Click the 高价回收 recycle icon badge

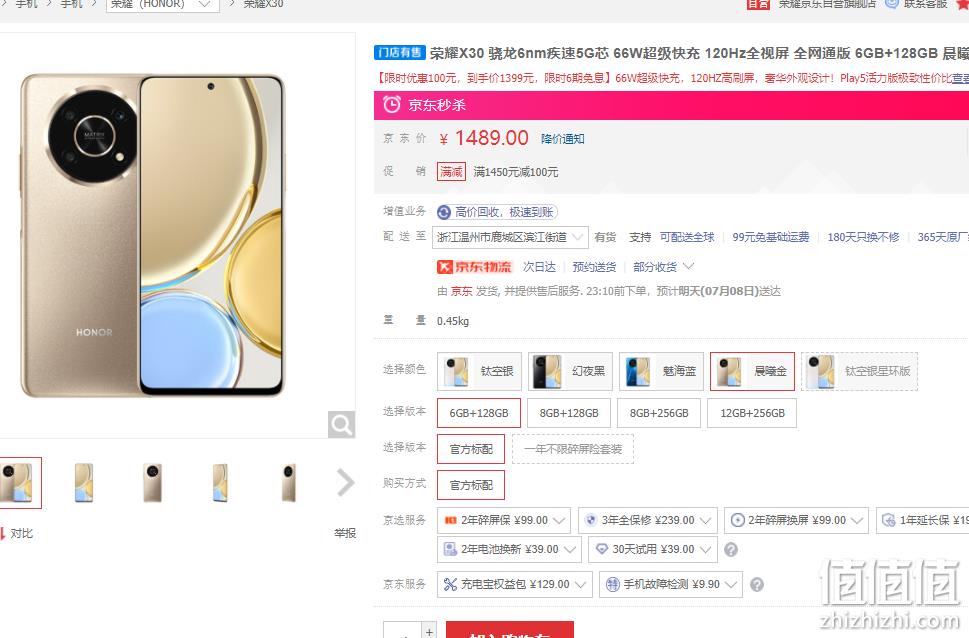coord(444,213)
